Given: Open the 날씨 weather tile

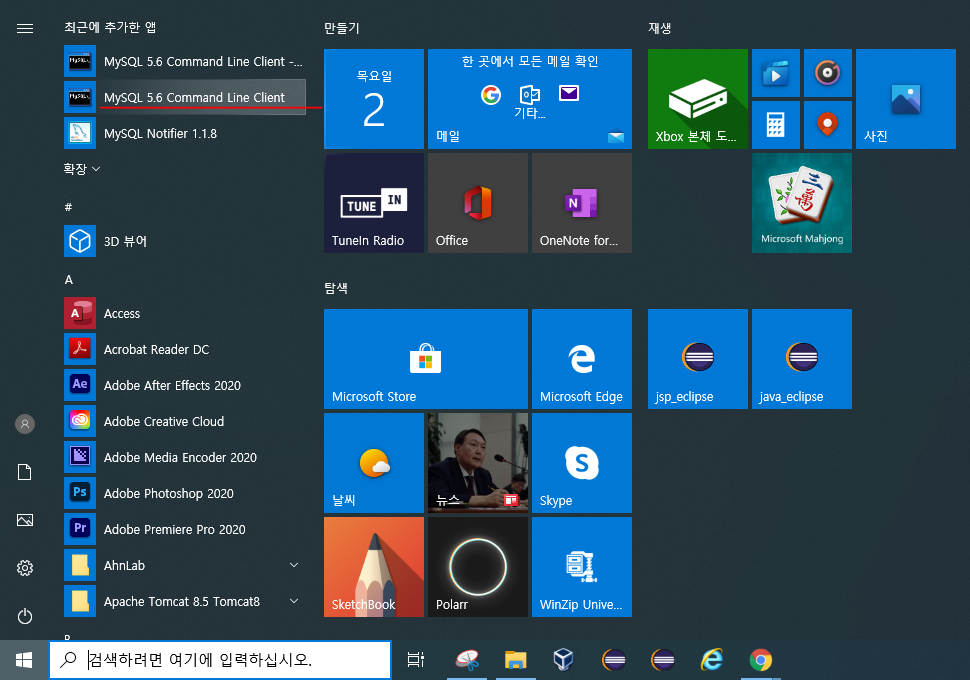Looking at the screenshot, I should point(374,463).
